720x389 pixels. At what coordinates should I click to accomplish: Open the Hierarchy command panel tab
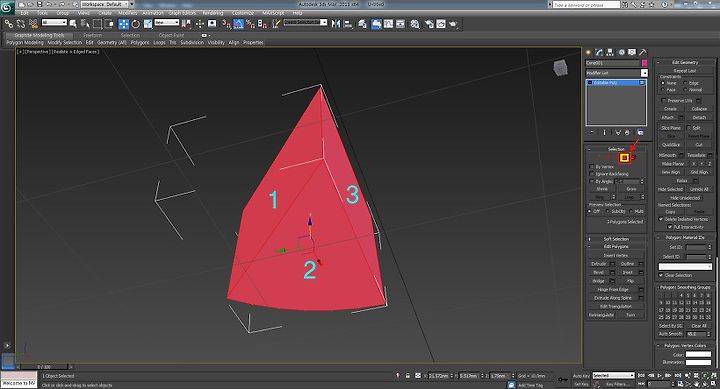point(610,52)
